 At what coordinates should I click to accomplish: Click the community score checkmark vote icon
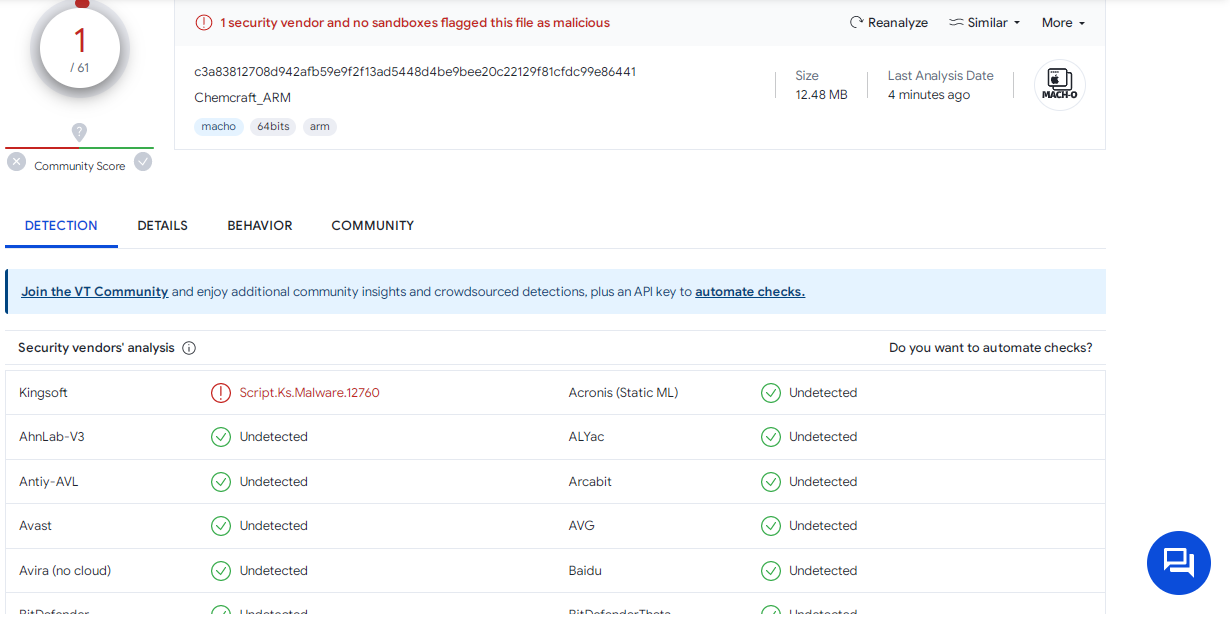coord(143,162)
